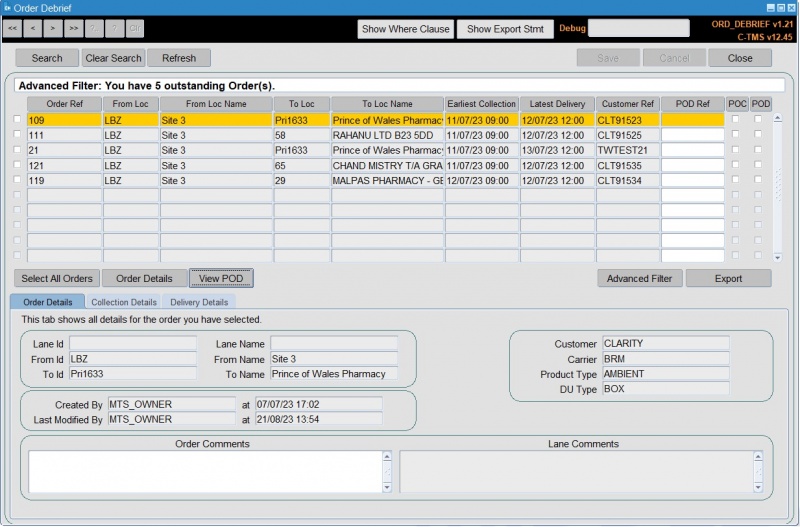This screenshot has width=800, height=527.
Task: Go to first record with << button
Action: 13,29
